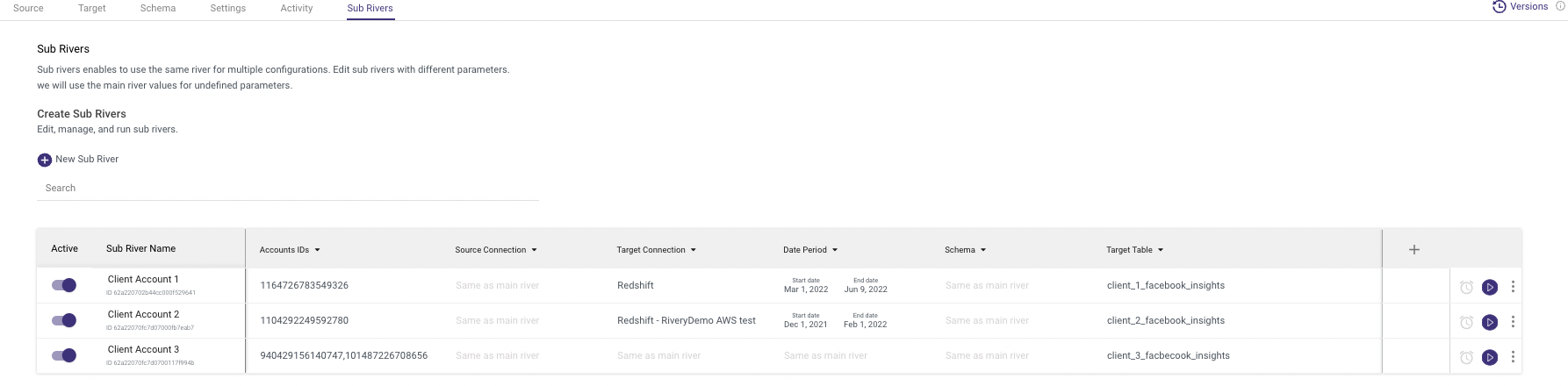
Task: Click the plus icon to add column
Action: click(1413, 250)
